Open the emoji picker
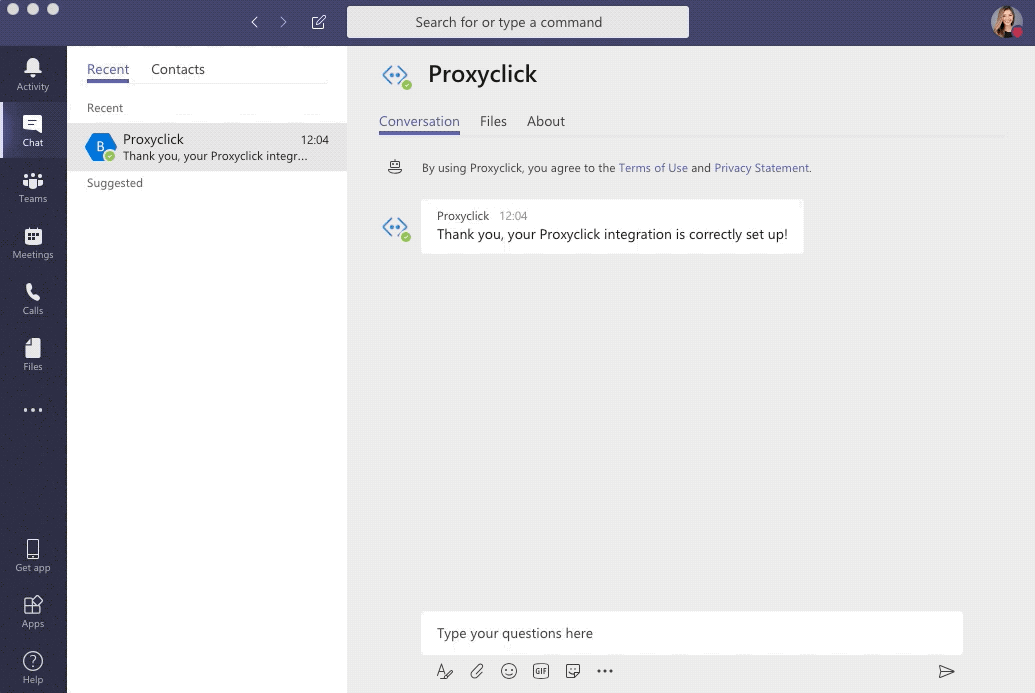This screenshot has height=693, width=1035. (509, 671)
